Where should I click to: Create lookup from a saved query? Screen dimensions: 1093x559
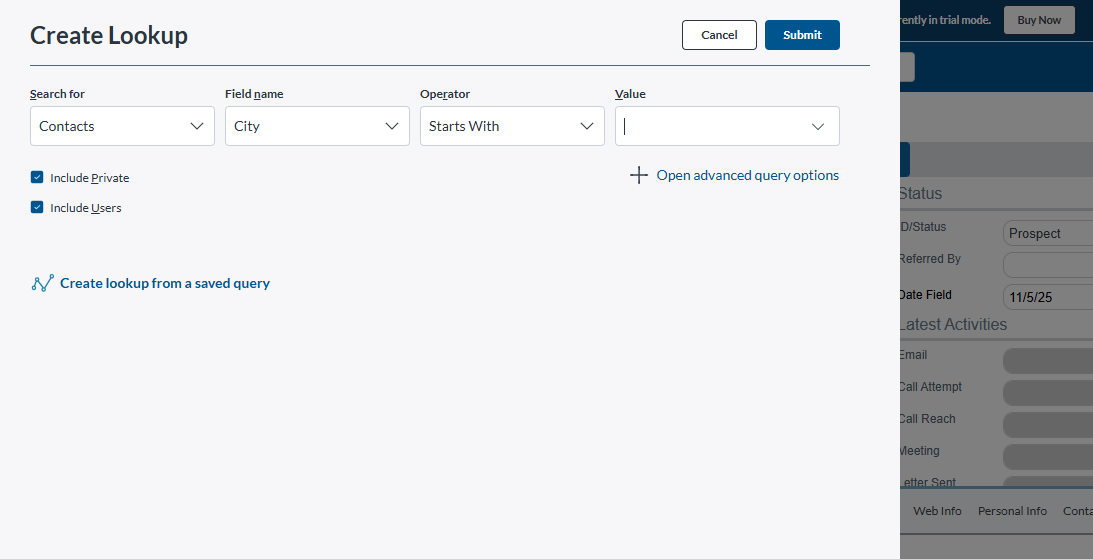tap(165, 283)
